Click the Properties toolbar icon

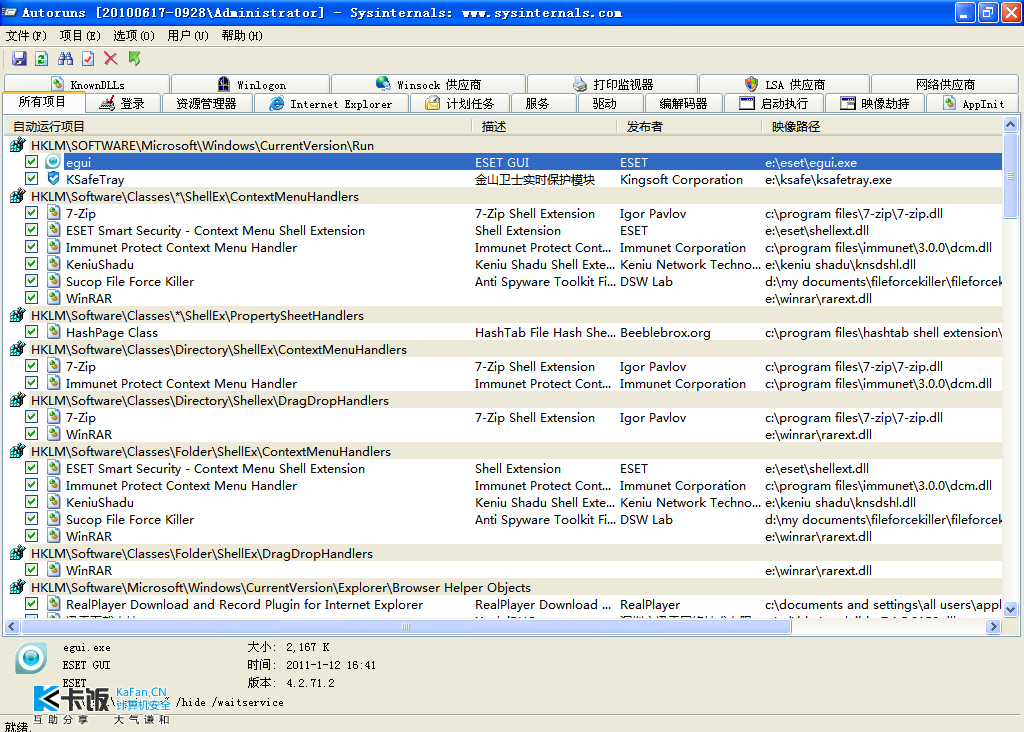[88, 59]
